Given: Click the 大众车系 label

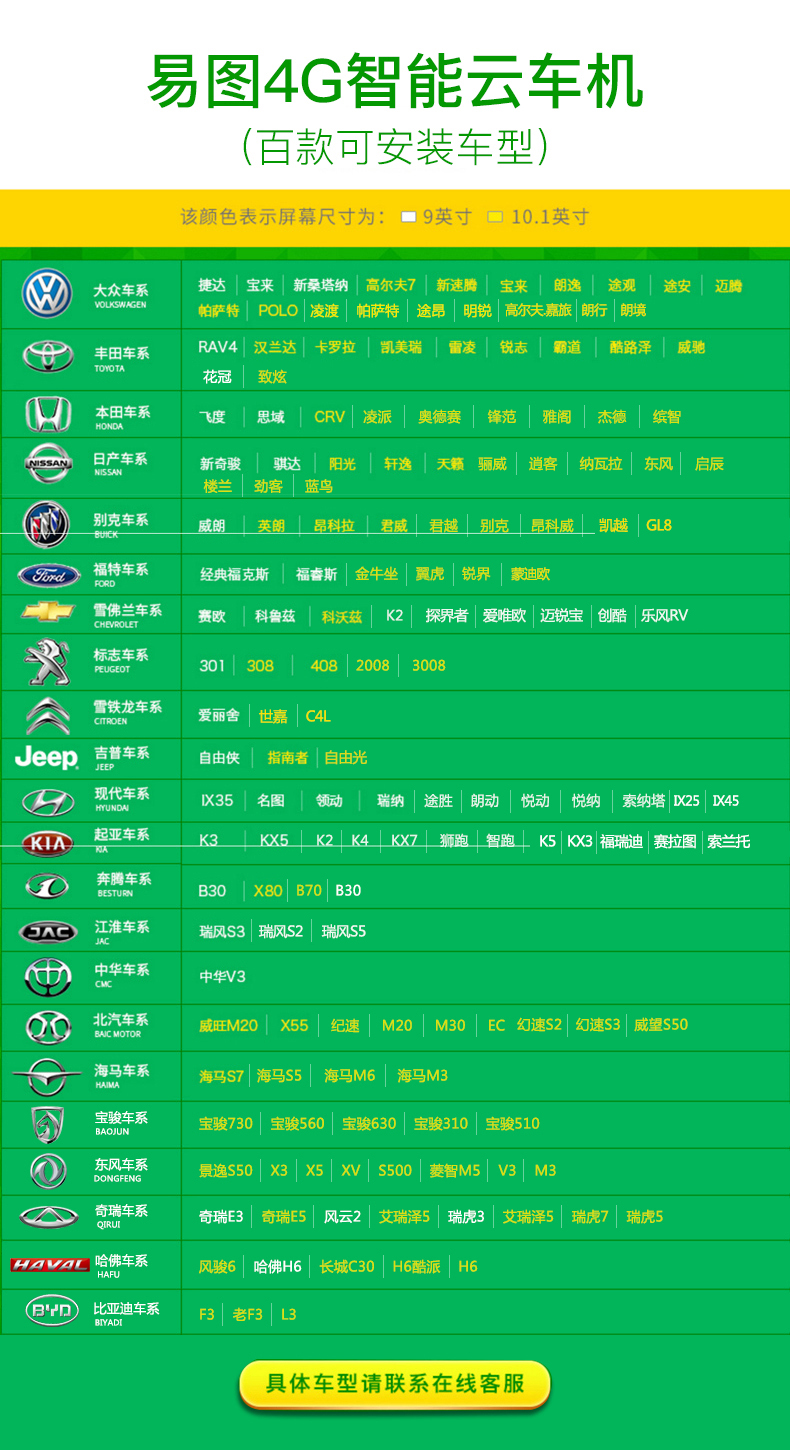Looking at the screenshot, I should click(121, 290).
